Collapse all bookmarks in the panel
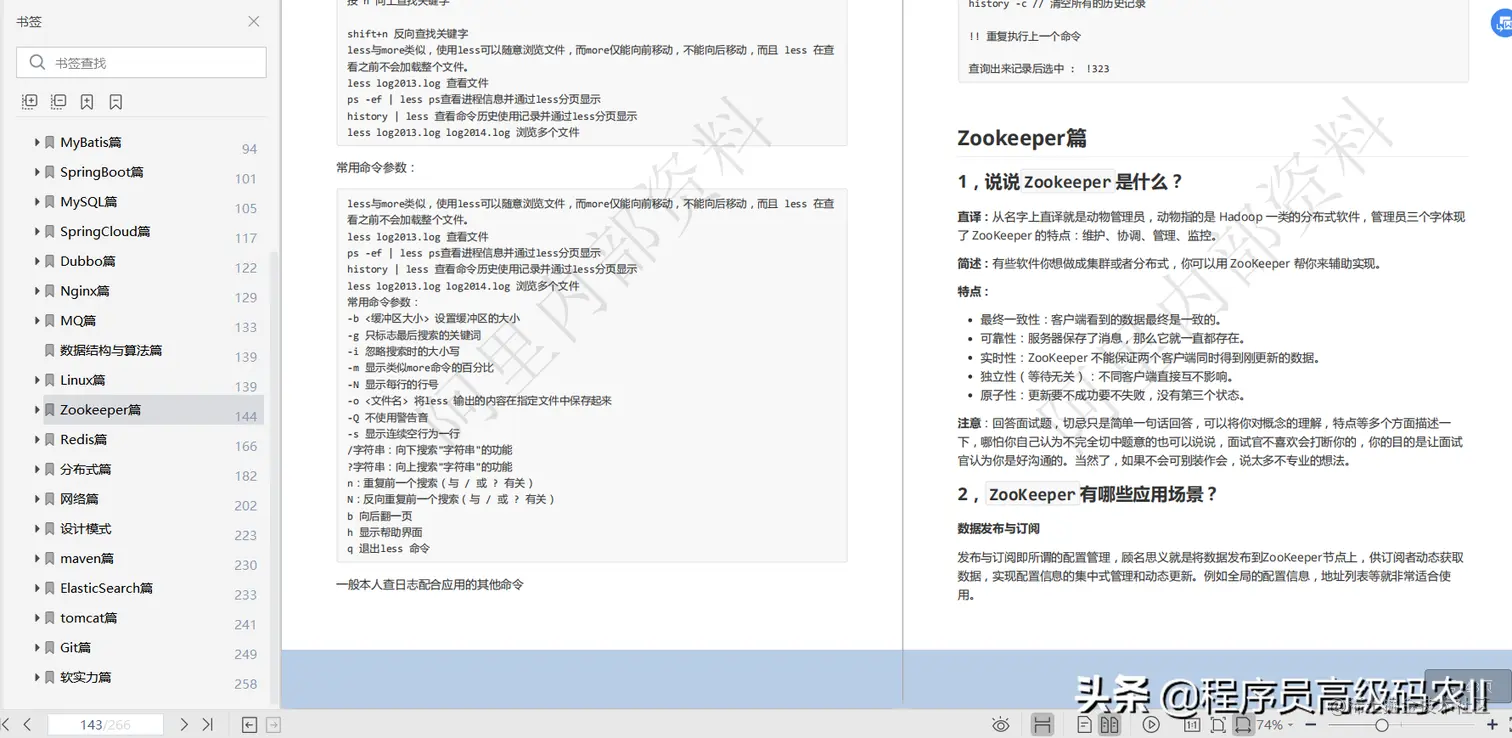This screenshot has width=1512, height=738. [58, 101]
